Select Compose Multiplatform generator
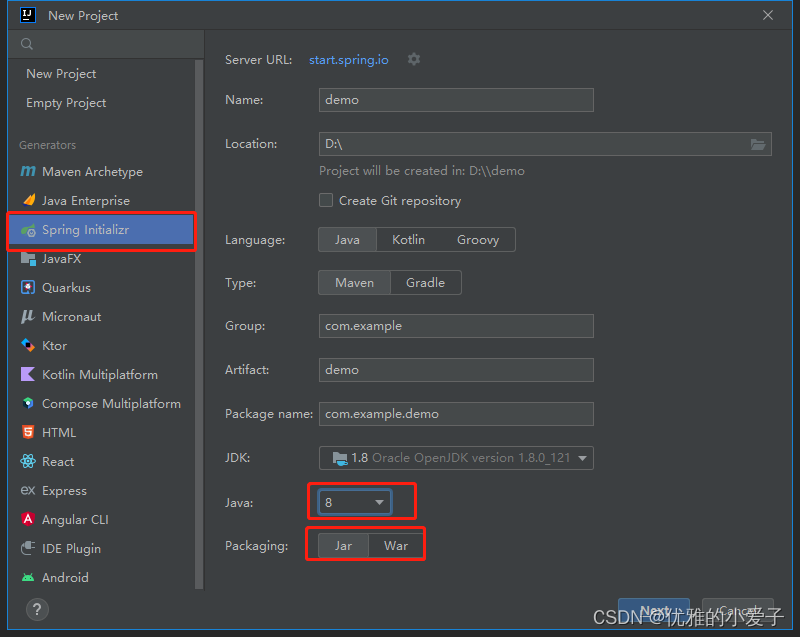The image size is (800, 637). (101, 403)
